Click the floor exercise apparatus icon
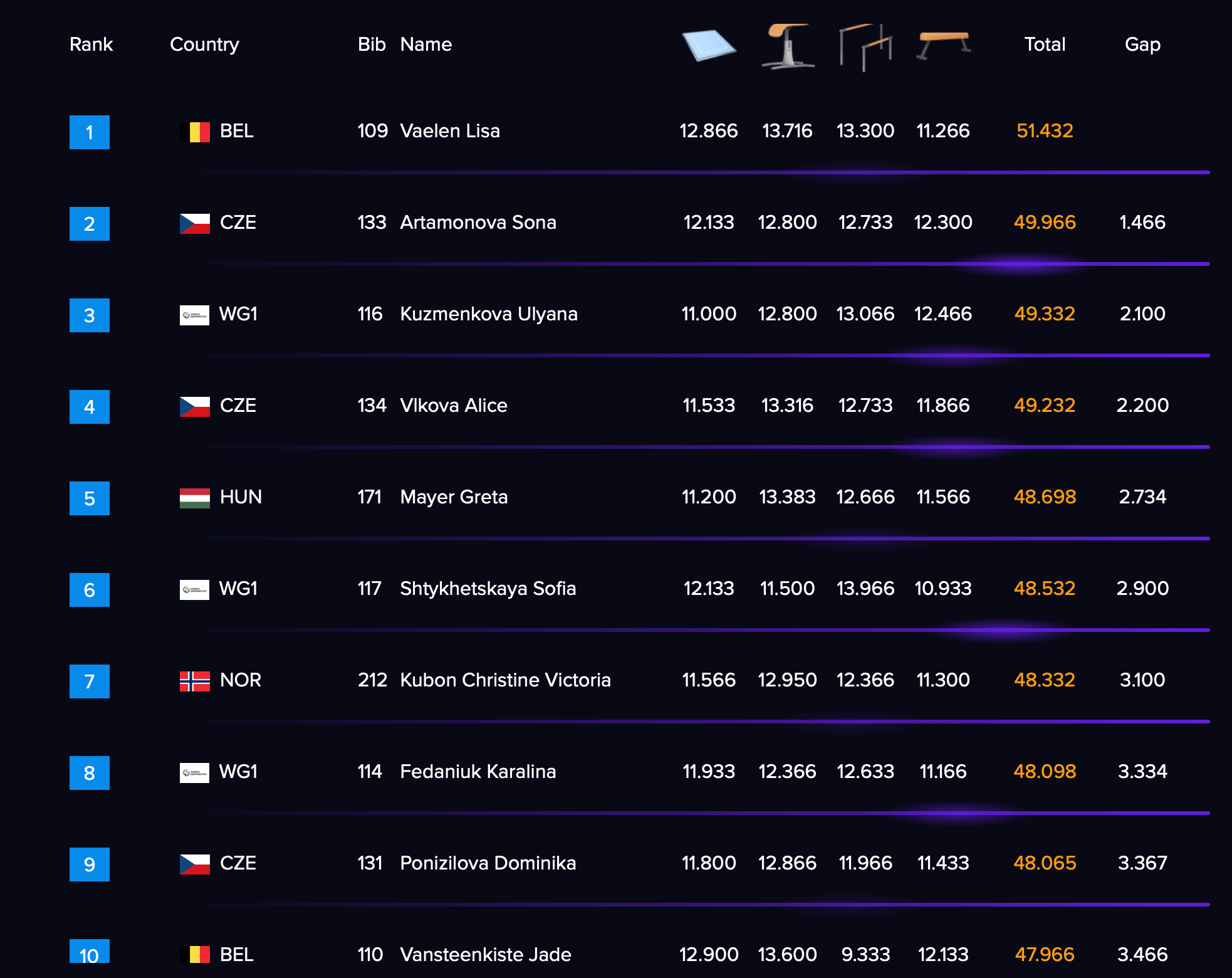Screen dimensions: 1232x978 coord(709,45)
